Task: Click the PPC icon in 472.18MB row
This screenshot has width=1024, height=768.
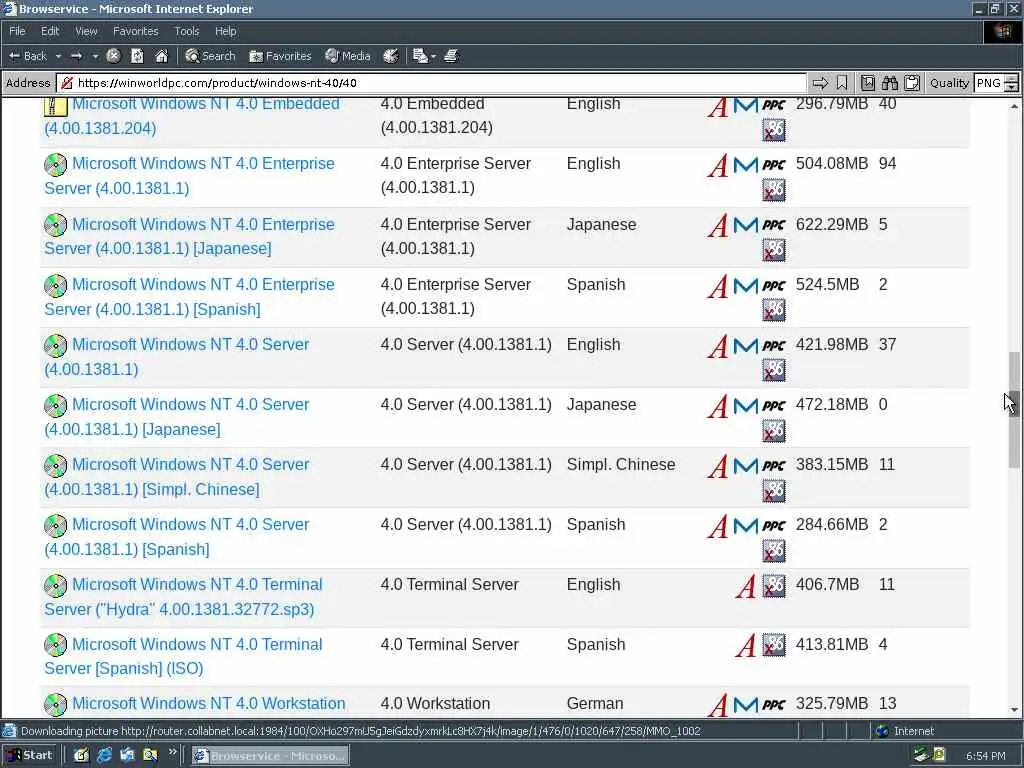Action: (774, 406)
